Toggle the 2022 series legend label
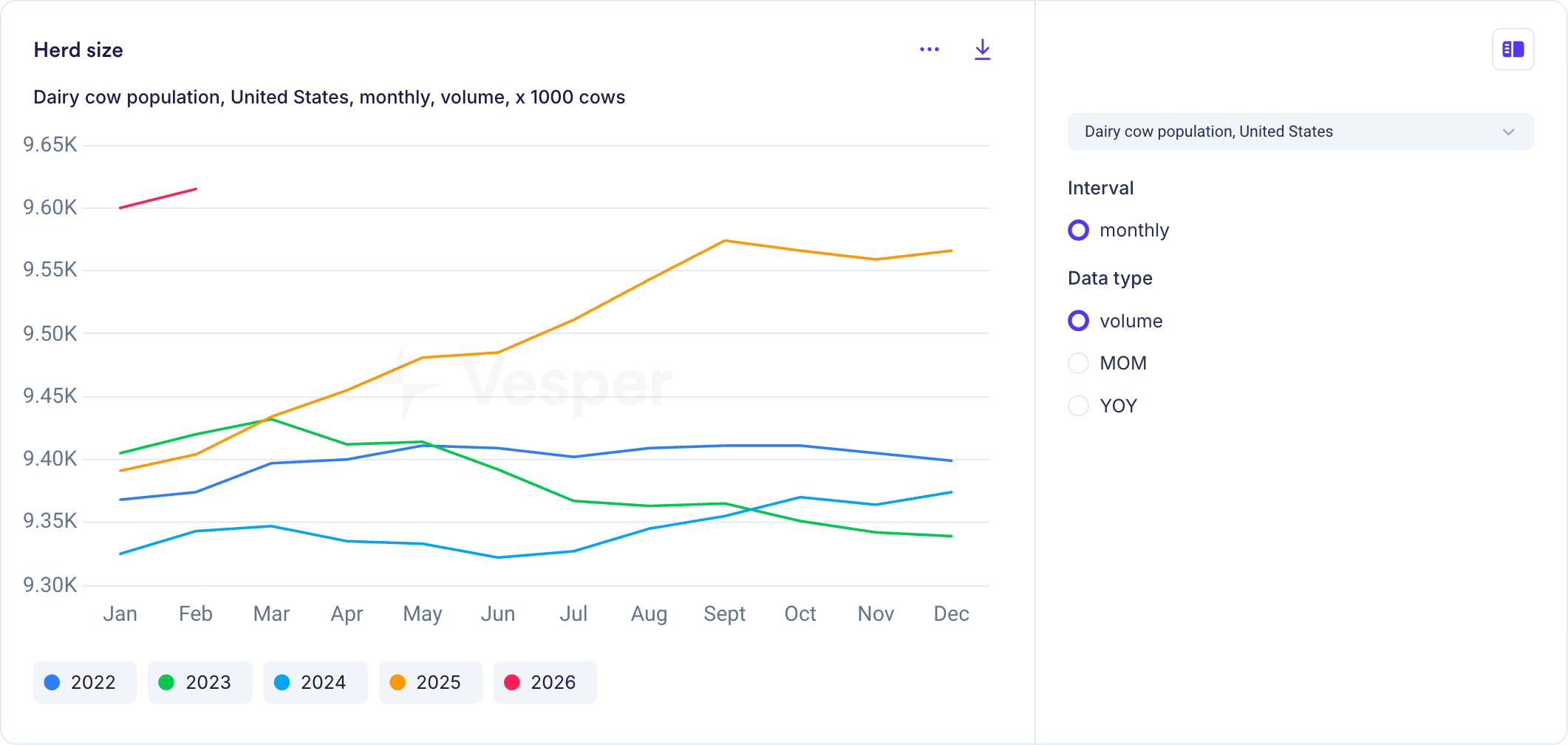 pyautogui.click(x=93, y=682)
